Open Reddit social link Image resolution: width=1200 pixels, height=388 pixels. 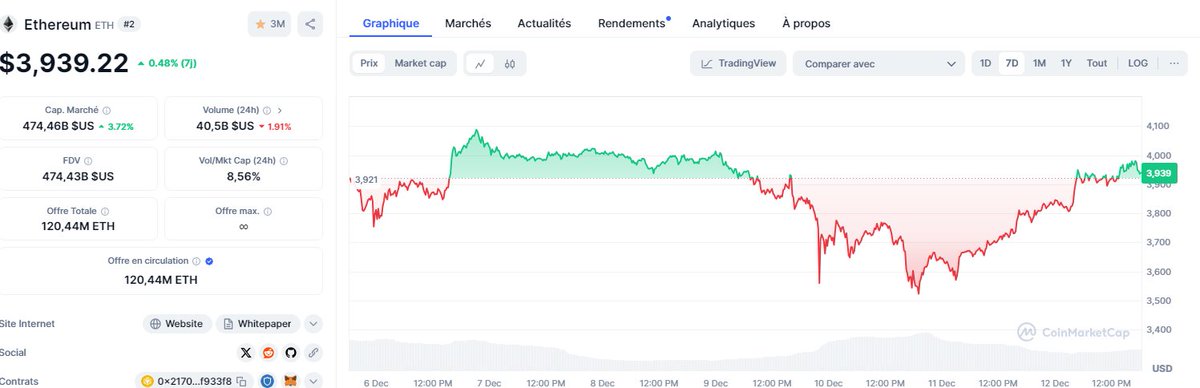[269, 353]
